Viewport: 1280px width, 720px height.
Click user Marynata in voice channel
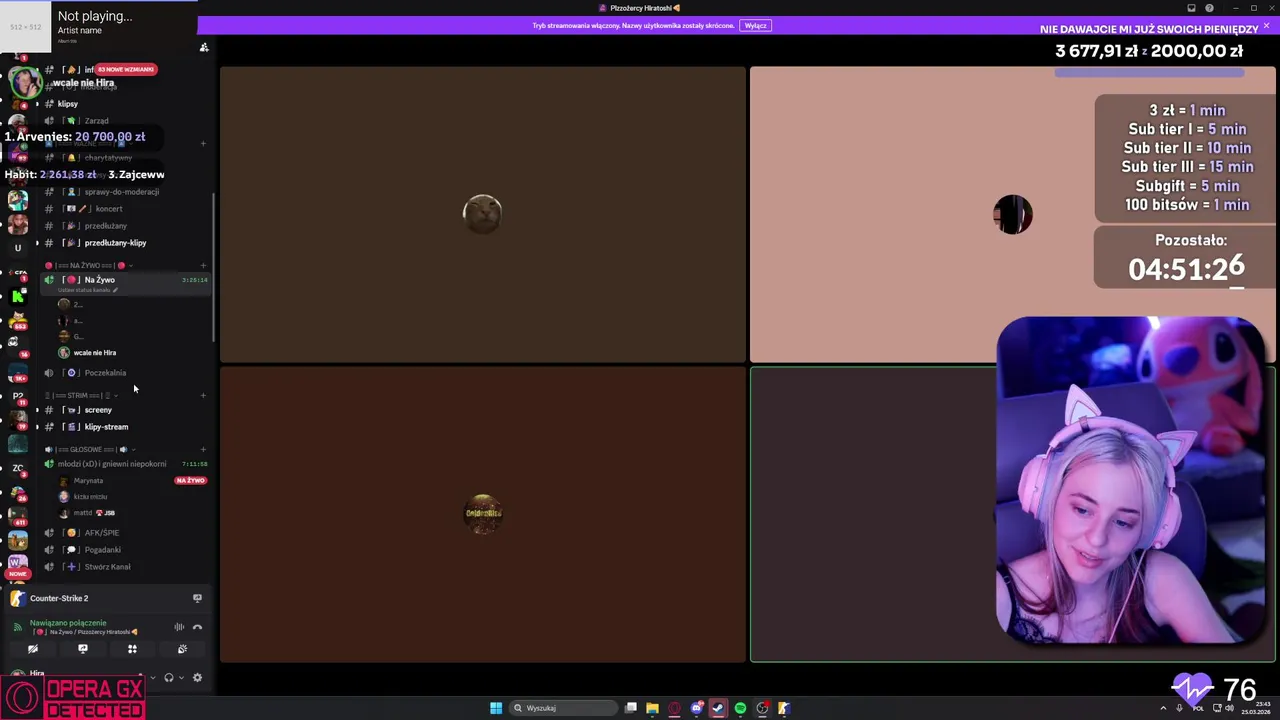[x=88, y=481]
